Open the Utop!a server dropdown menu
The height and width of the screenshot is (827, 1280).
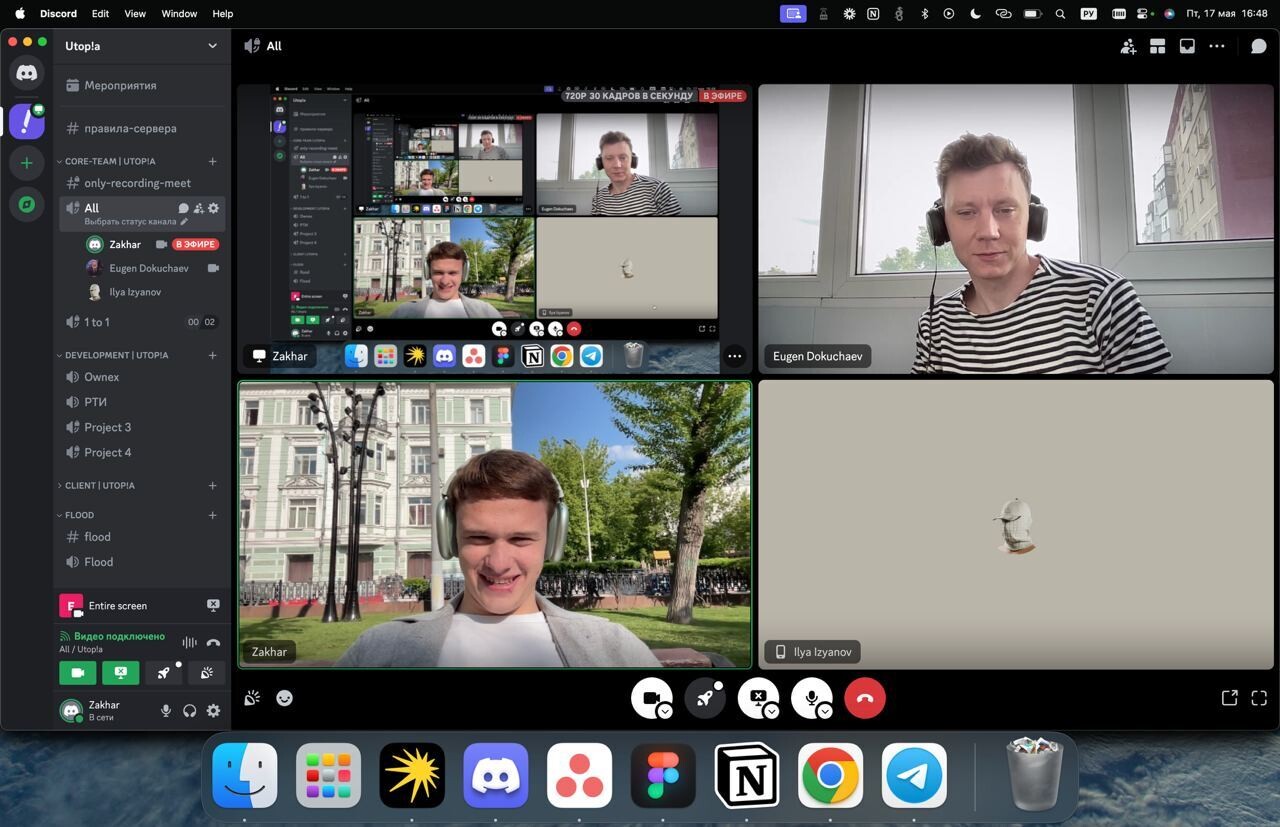(x=212, y=46)
